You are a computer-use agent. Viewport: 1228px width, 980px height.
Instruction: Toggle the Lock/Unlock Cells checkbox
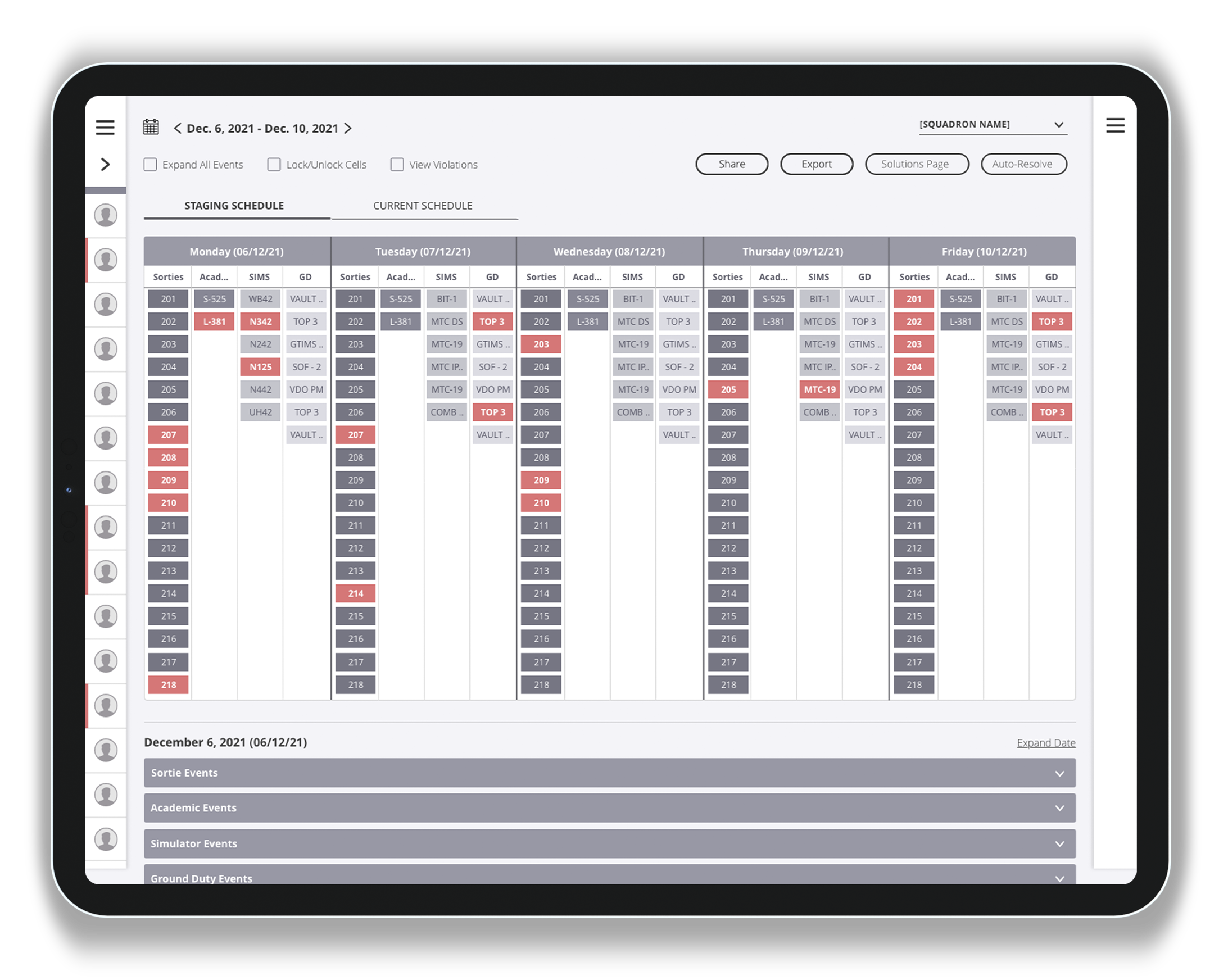[274, 165]
